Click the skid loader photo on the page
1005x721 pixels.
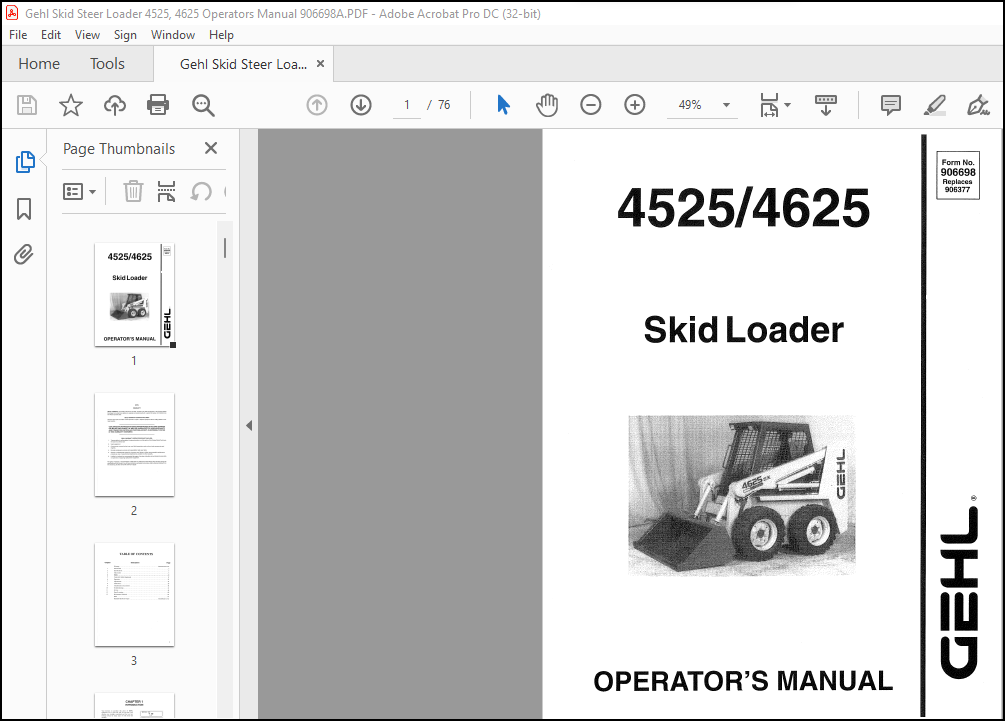click(x=742, y=495)
